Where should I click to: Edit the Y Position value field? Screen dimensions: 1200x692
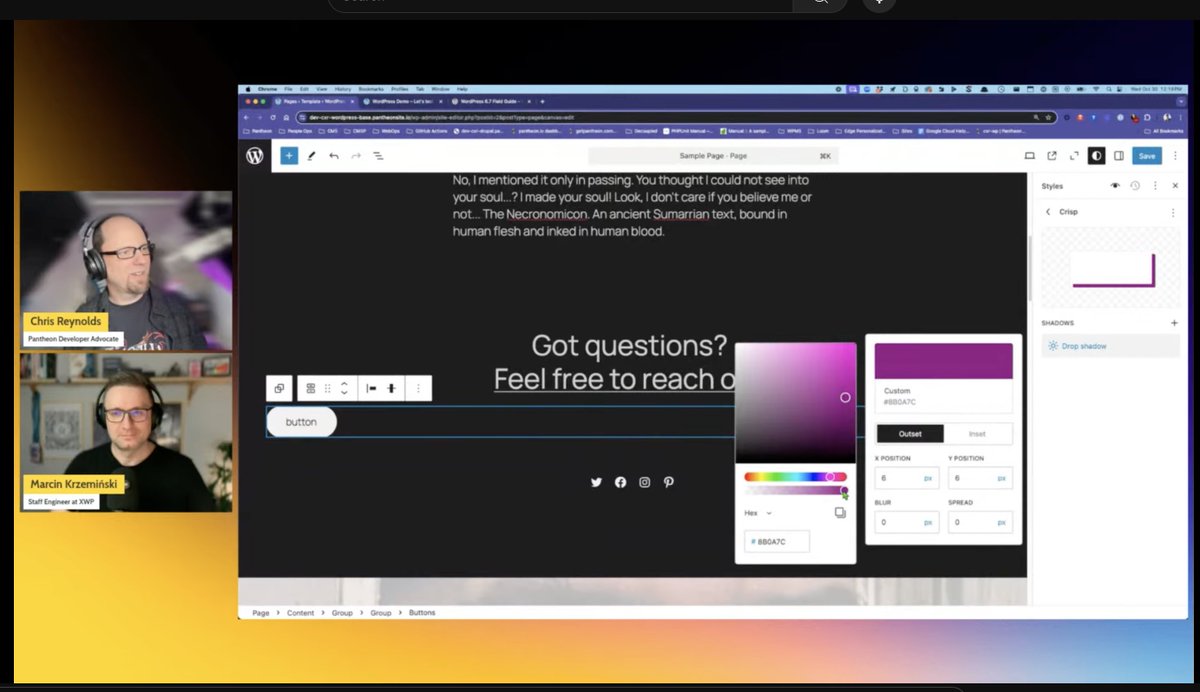click(971, 479)
